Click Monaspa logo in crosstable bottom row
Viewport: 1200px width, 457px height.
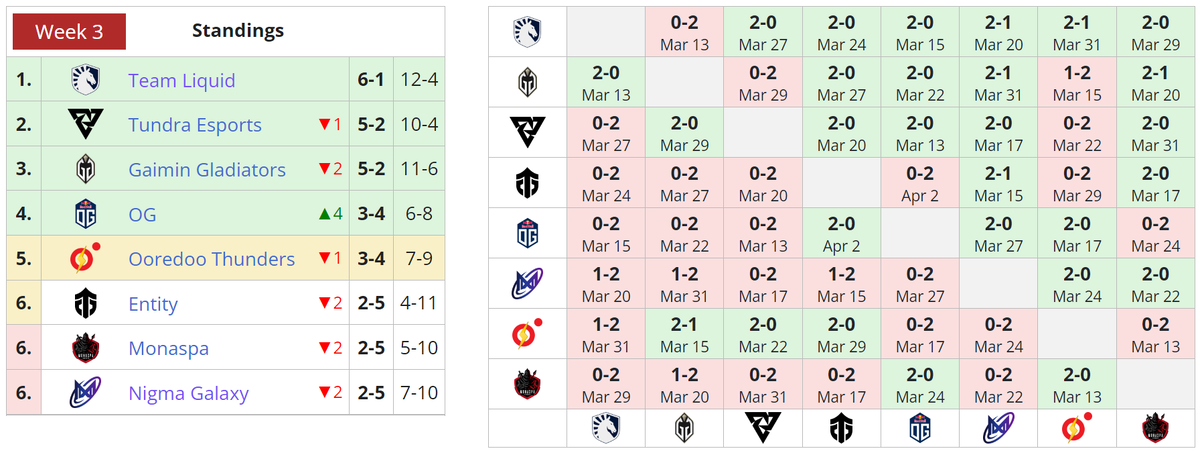[1156, 428]
